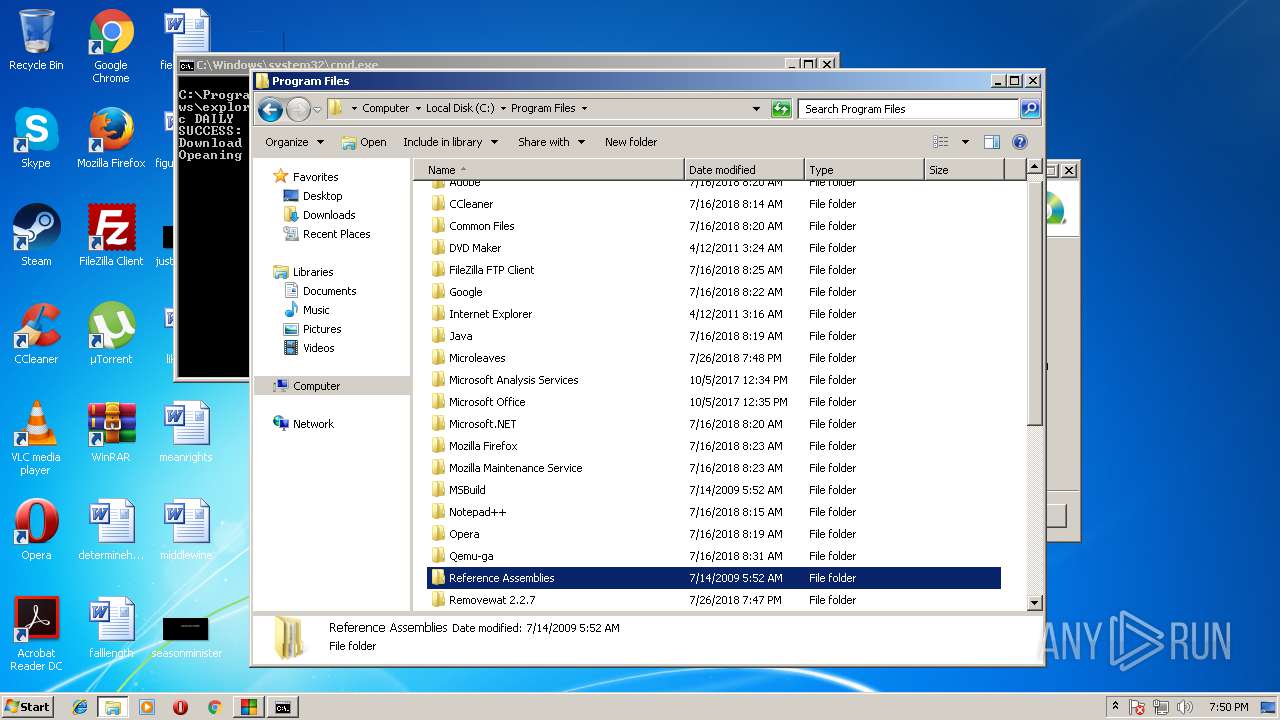Click the Internet Explorer taskbar icon
Screen dimensions: 1280x720
(80, 707)
